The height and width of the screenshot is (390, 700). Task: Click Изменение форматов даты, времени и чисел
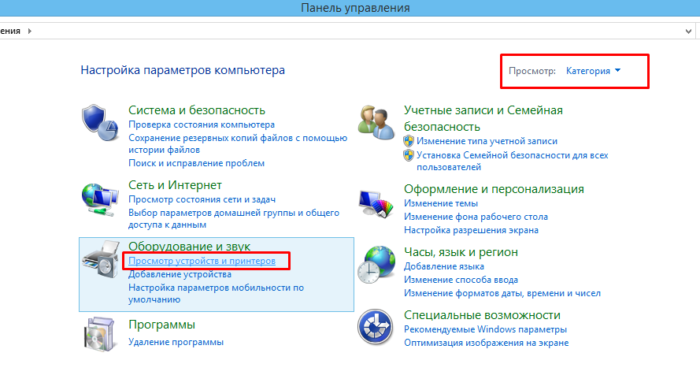(502, 293)
